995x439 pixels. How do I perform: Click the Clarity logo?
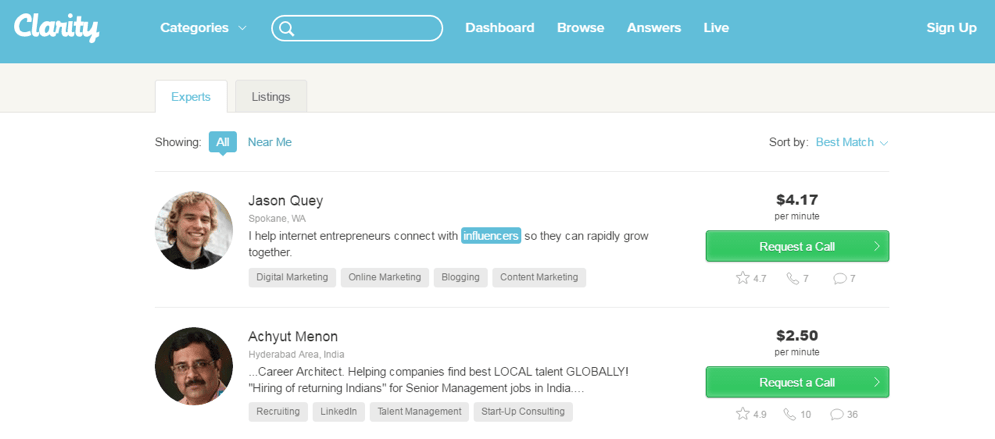tap(56, 27)
